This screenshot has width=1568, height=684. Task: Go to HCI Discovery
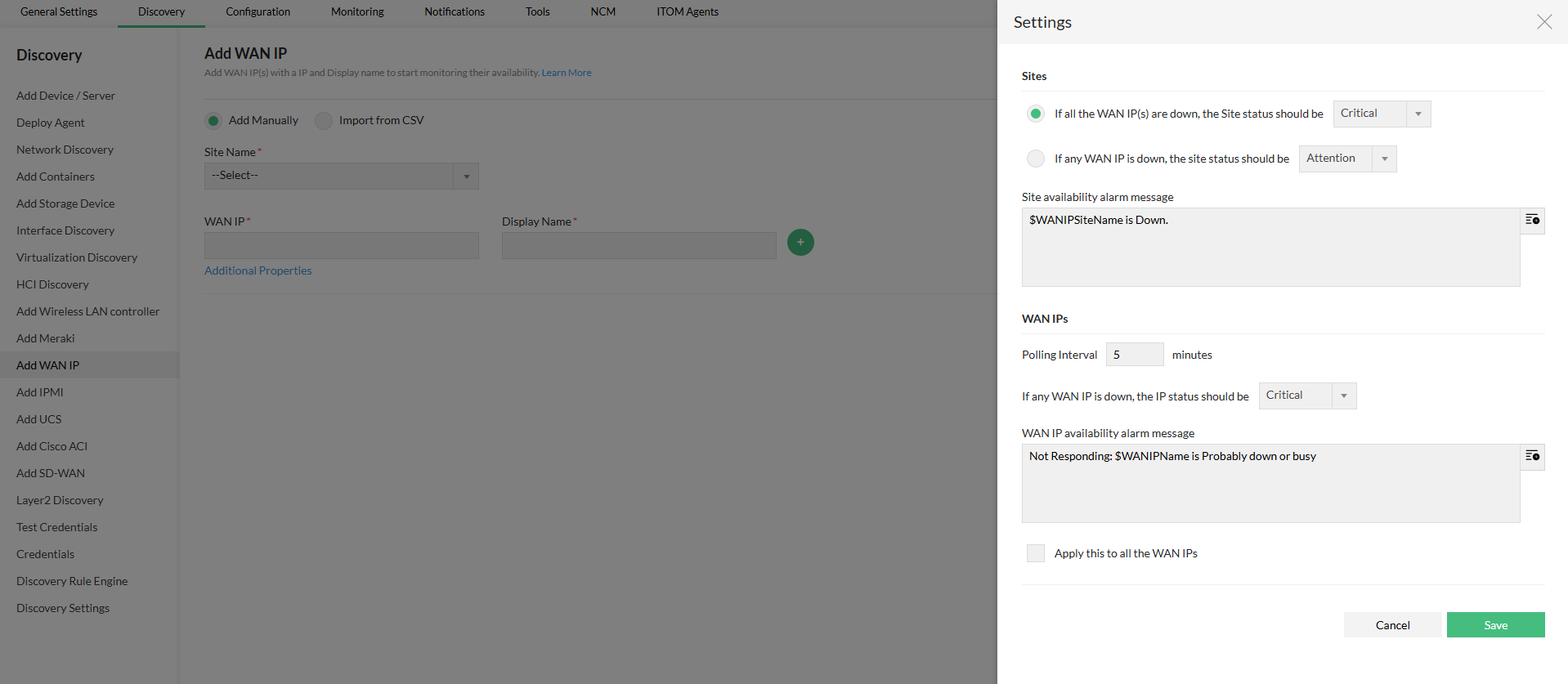[52, 284]
